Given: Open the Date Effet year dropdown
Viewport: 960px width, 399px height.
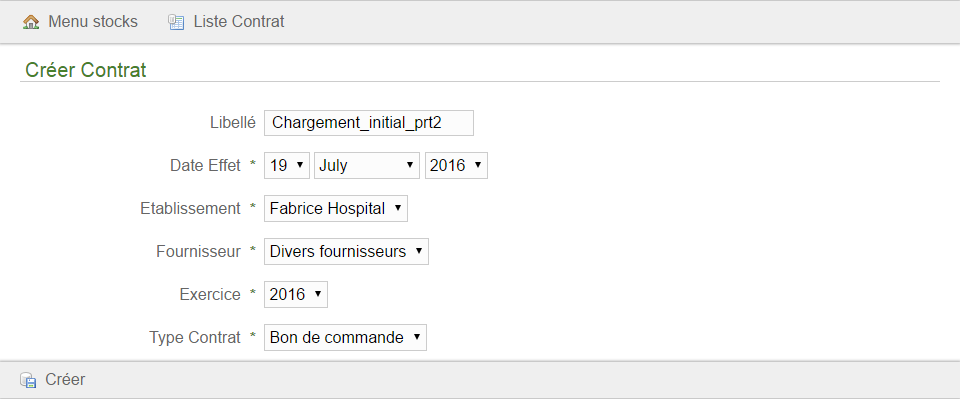Looking at the screenshot, I should click(x=456, y=166).
